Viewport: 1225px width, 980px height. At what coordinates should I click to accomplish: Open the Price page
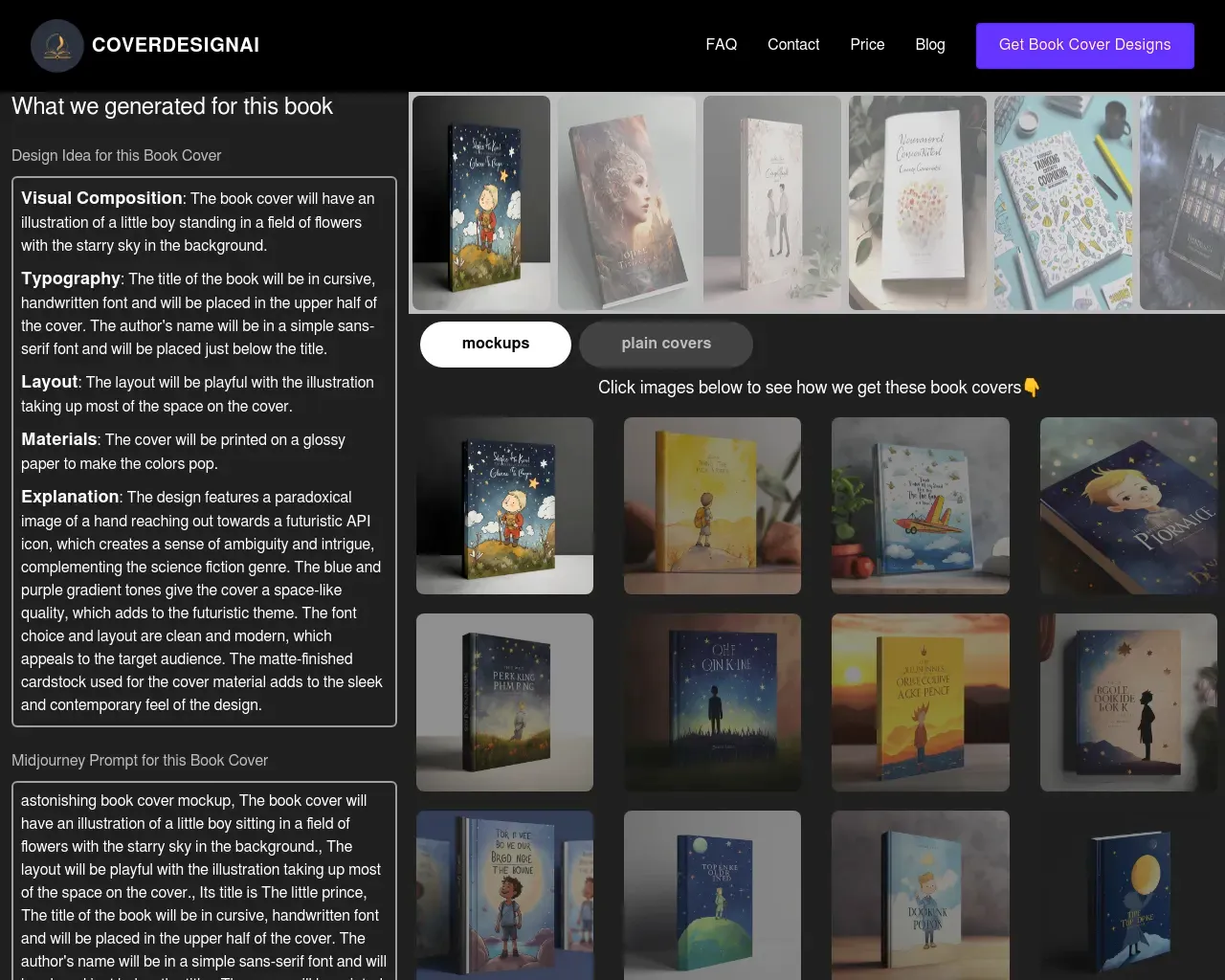(x=867, y=45)
